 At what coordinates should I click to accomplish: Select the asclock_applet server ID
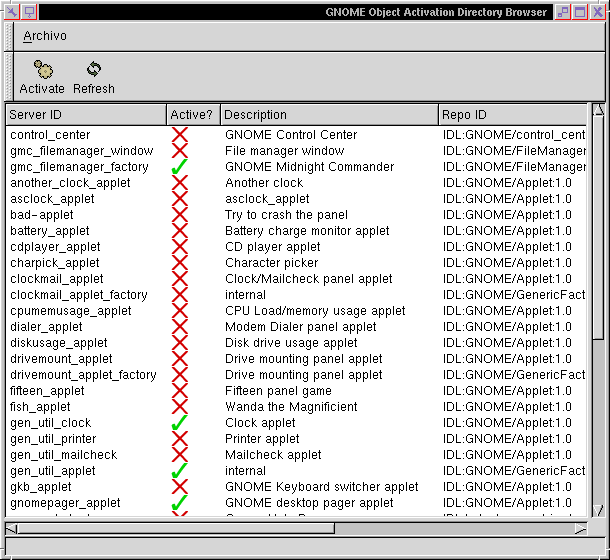pos(52,199)
